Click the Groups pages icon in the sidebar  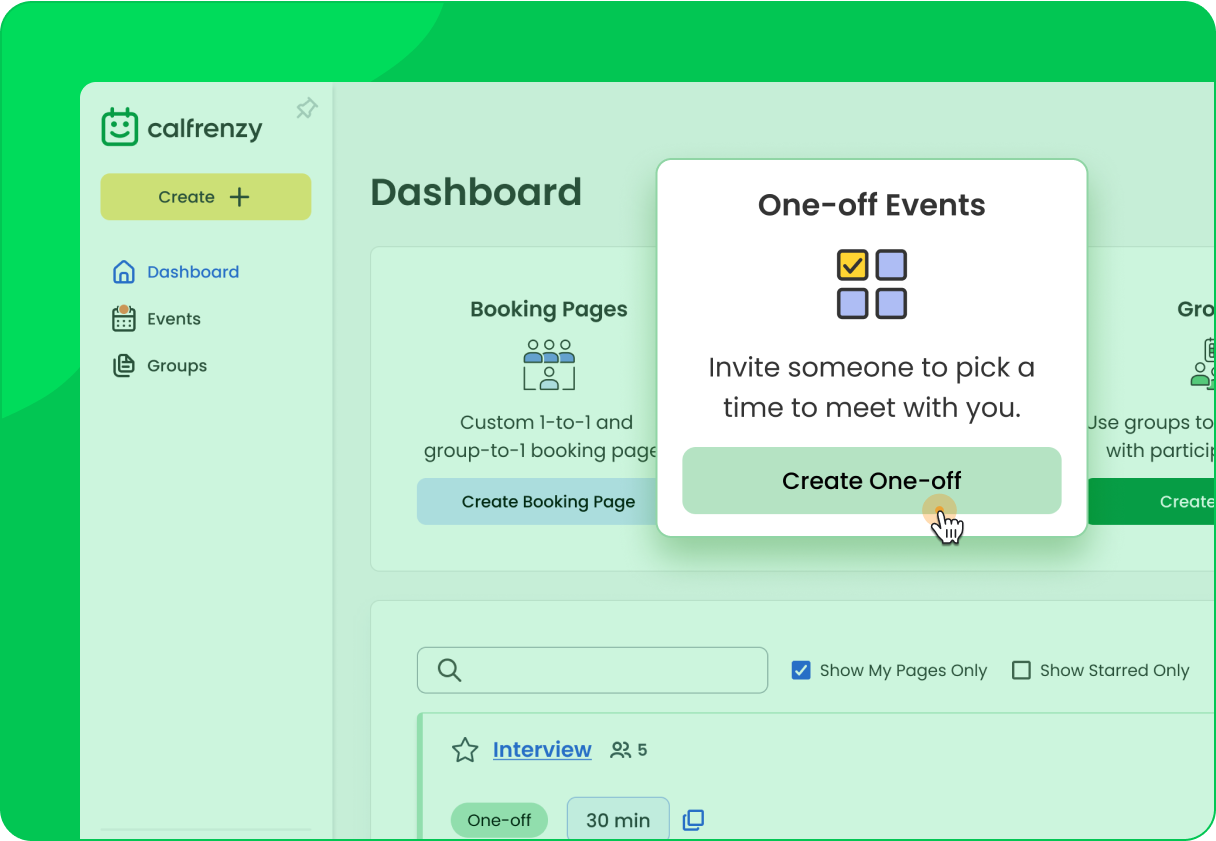tap(122, 365)
